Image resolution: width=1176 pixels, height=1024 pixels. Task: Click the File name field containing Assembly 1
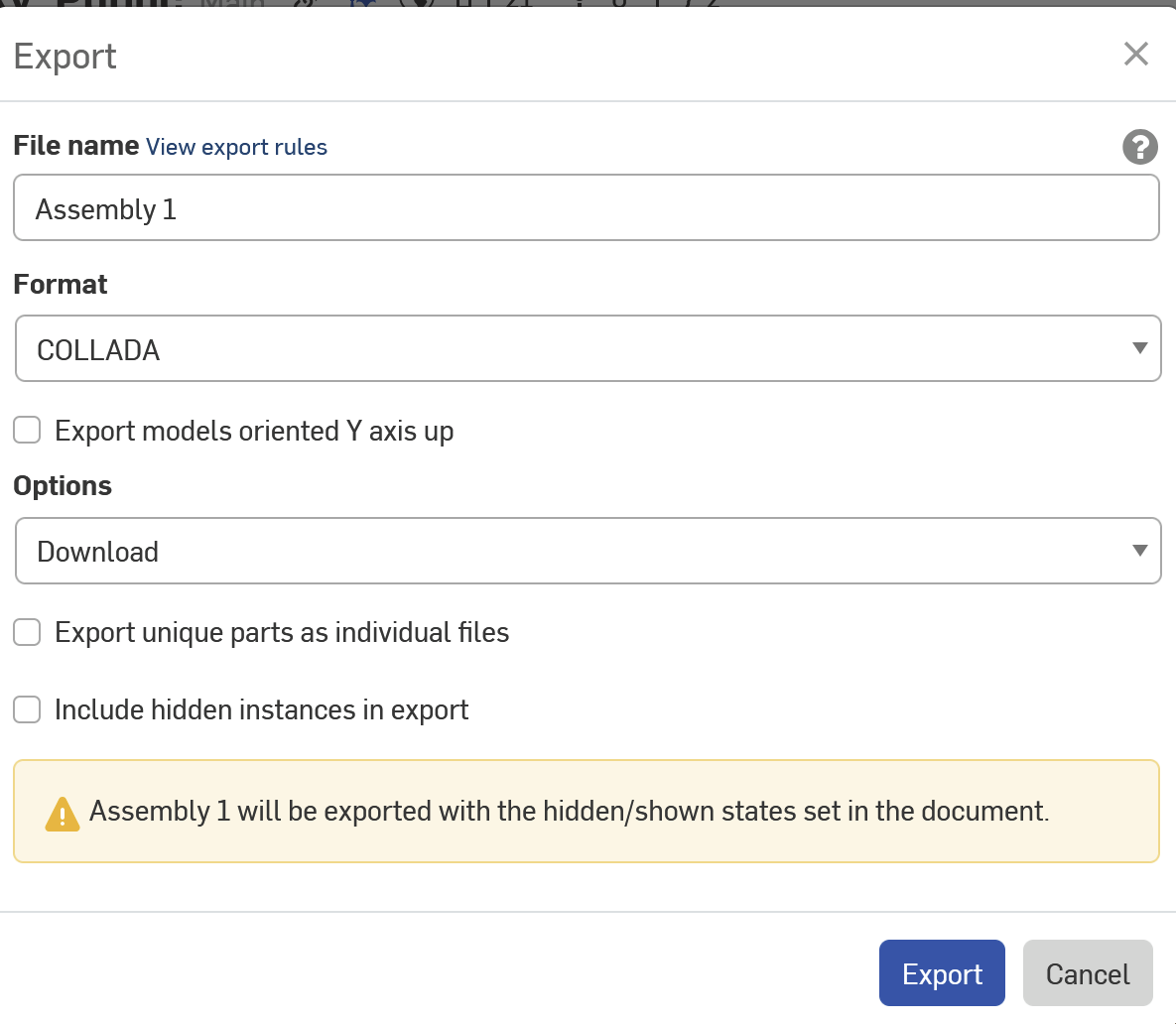[586, 208]
